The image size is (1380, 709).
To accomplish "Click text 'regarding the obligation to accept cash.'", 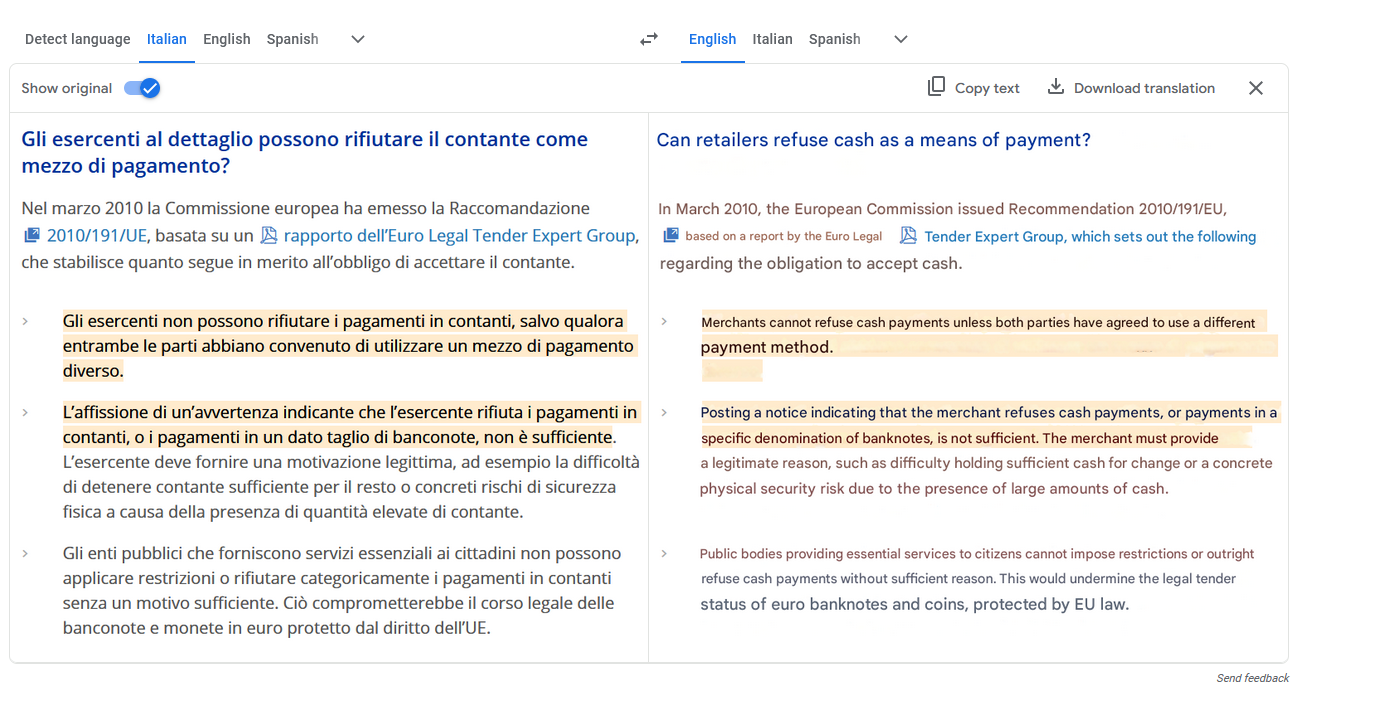I will tap(811, 264).
